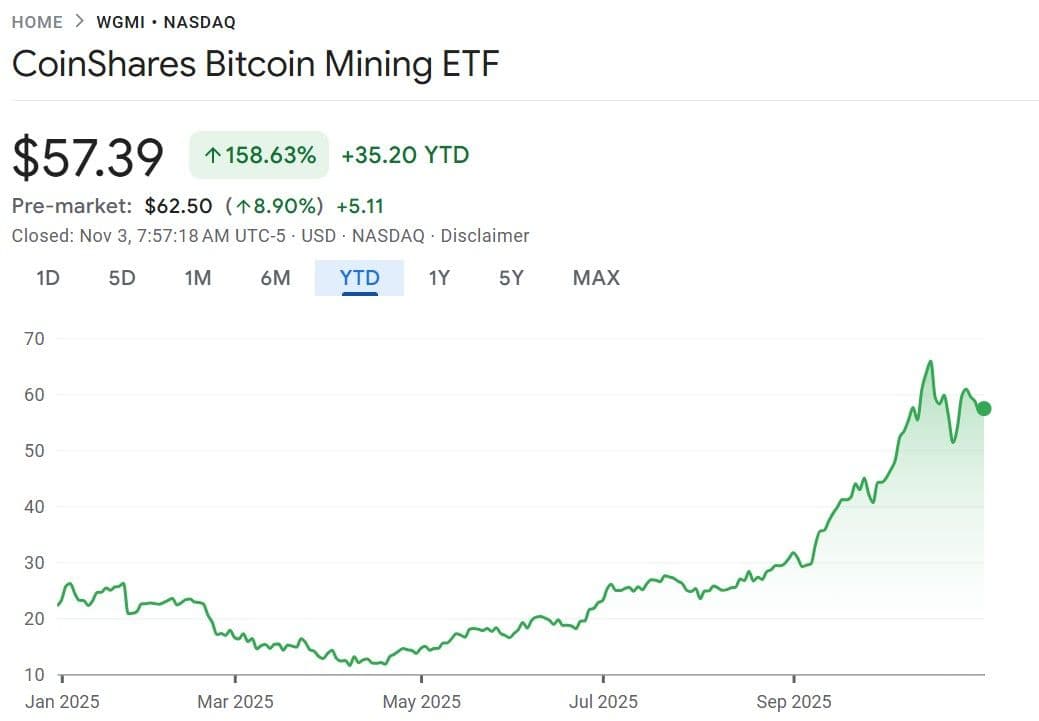Click the $57.39 price value

tap(88, 157)
